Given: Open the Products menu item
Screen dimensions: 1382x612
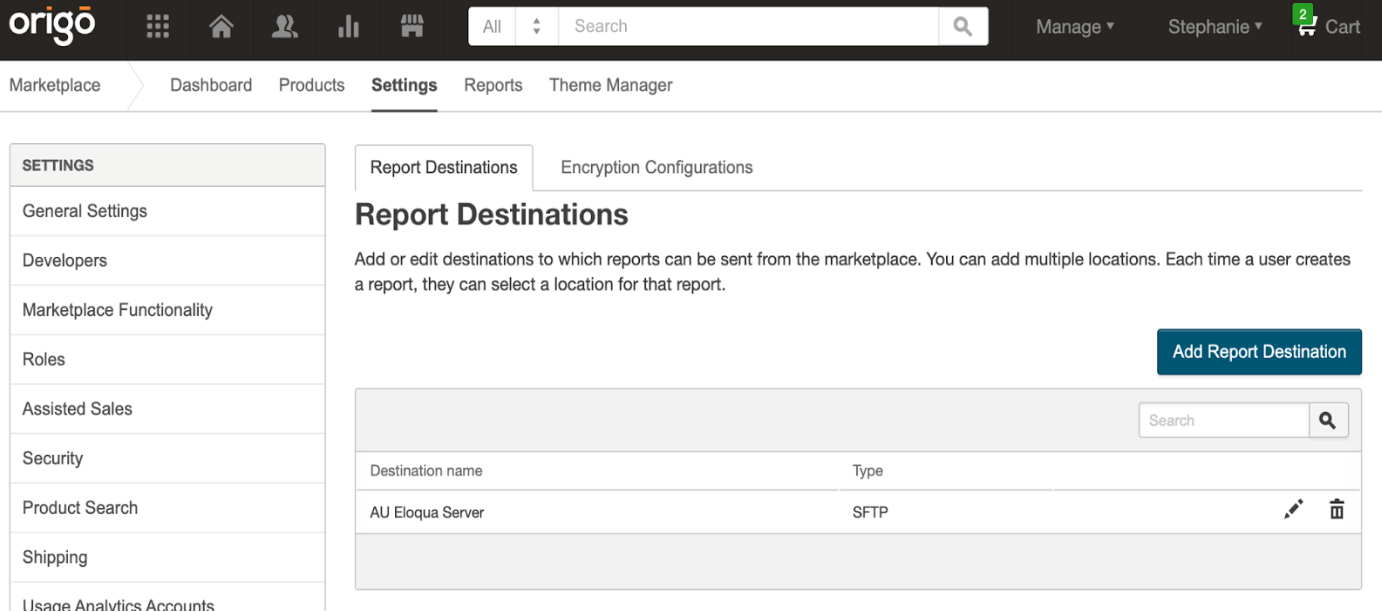Looking at the screenshot, I should [312, 85].
